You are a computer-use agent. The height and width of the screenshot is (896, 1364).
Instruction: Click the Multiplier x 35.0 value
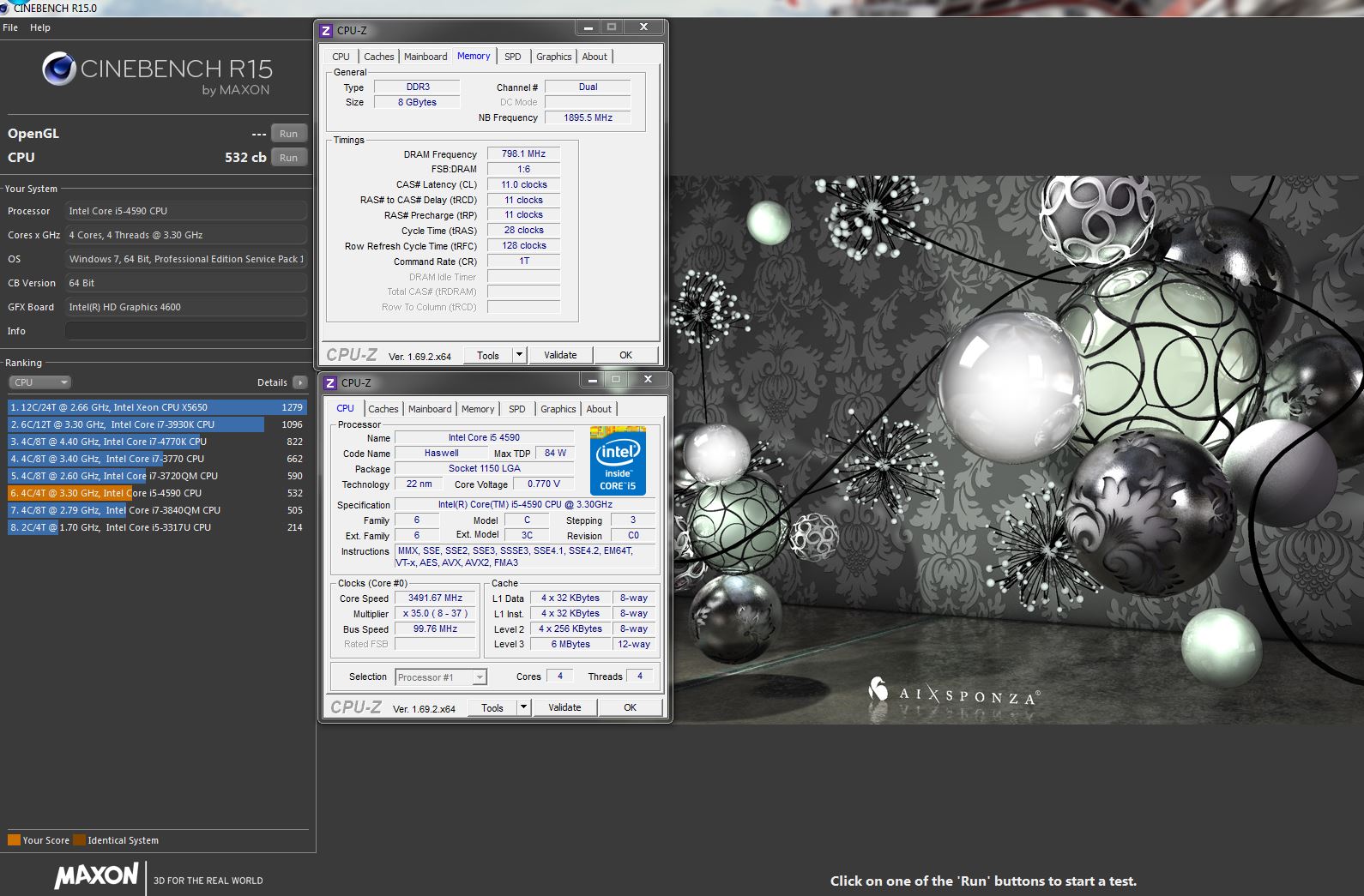tap(435, 613)
